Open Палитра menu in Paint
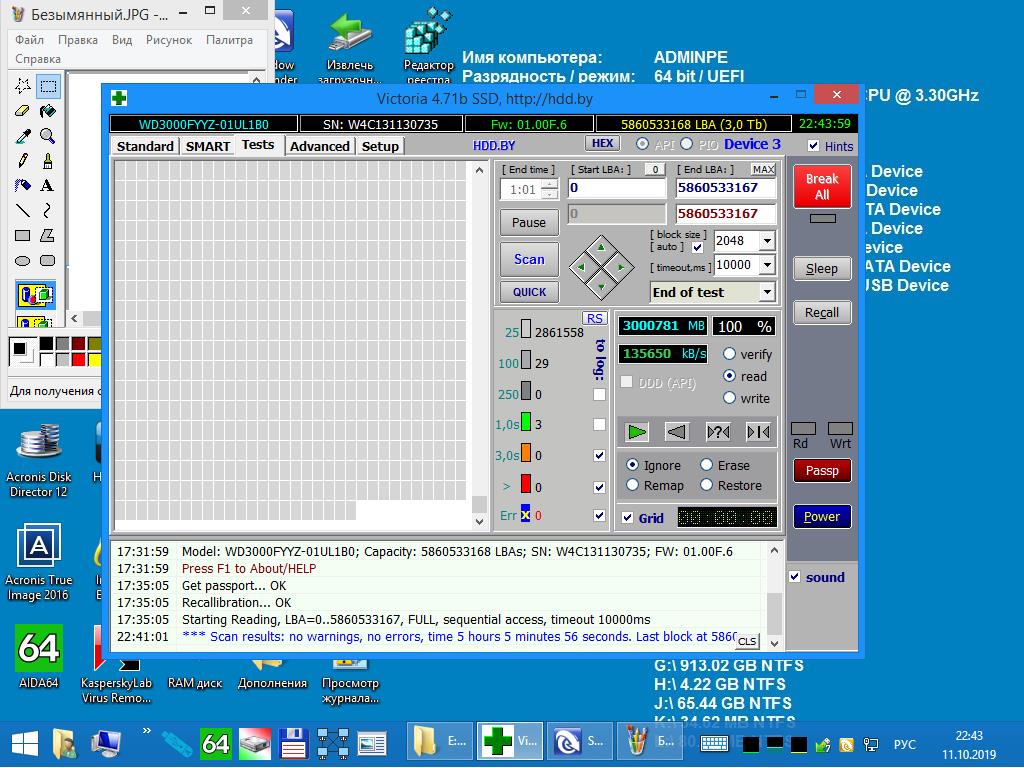This screenshot has height=768, width=1024. pyautogui.click(x=229, y=40)
